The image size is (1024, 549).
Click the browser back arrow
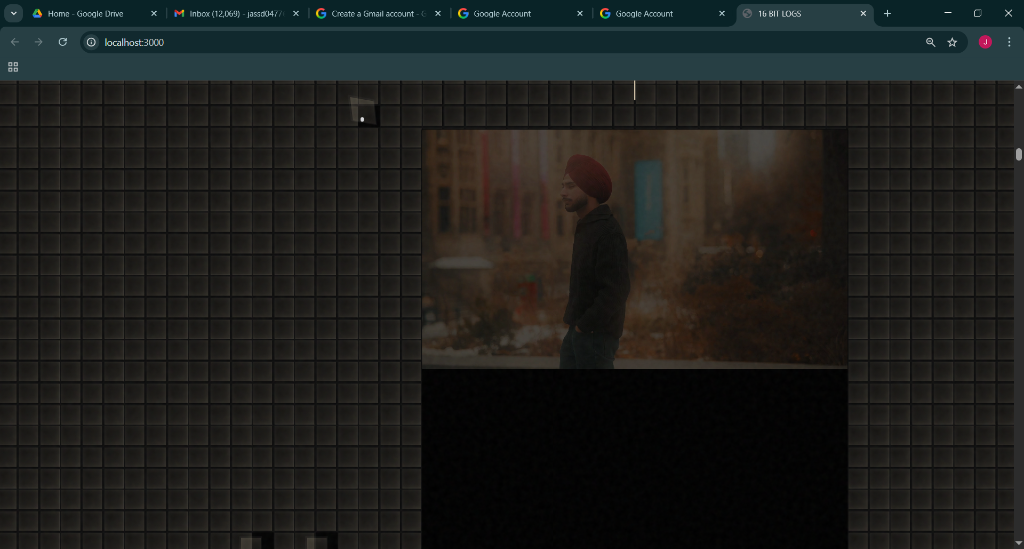pos(14,42)
